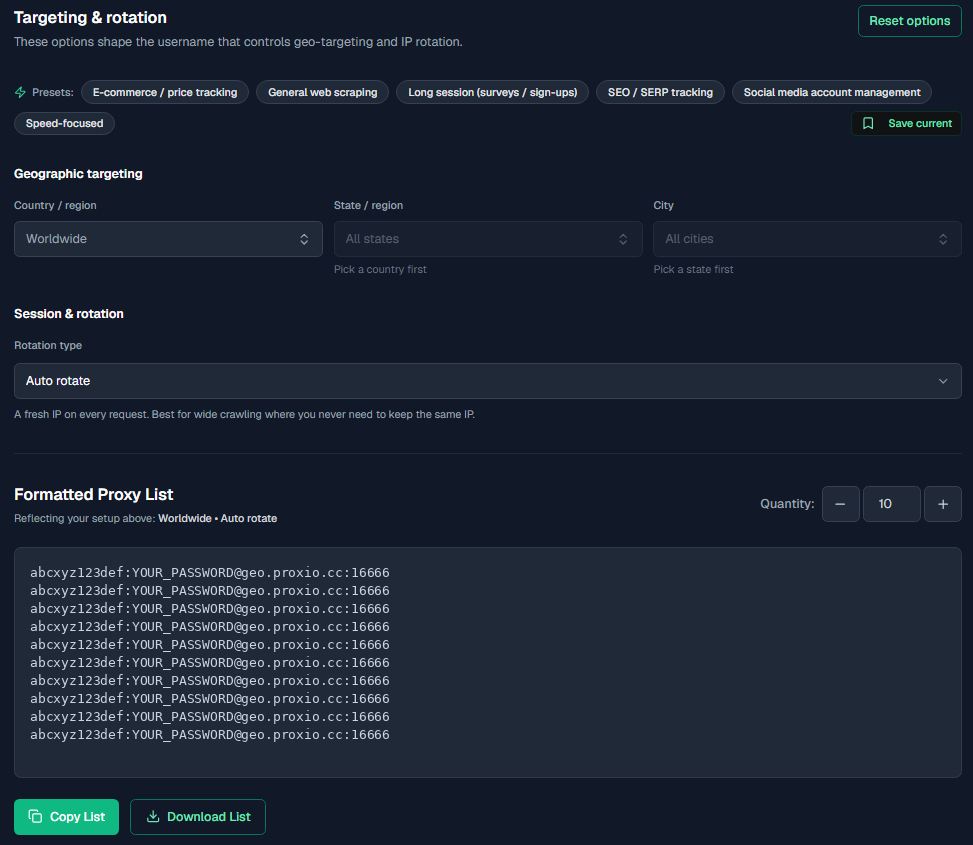Increase quantity with the plus button
The image size is (973, 845).
943,504
